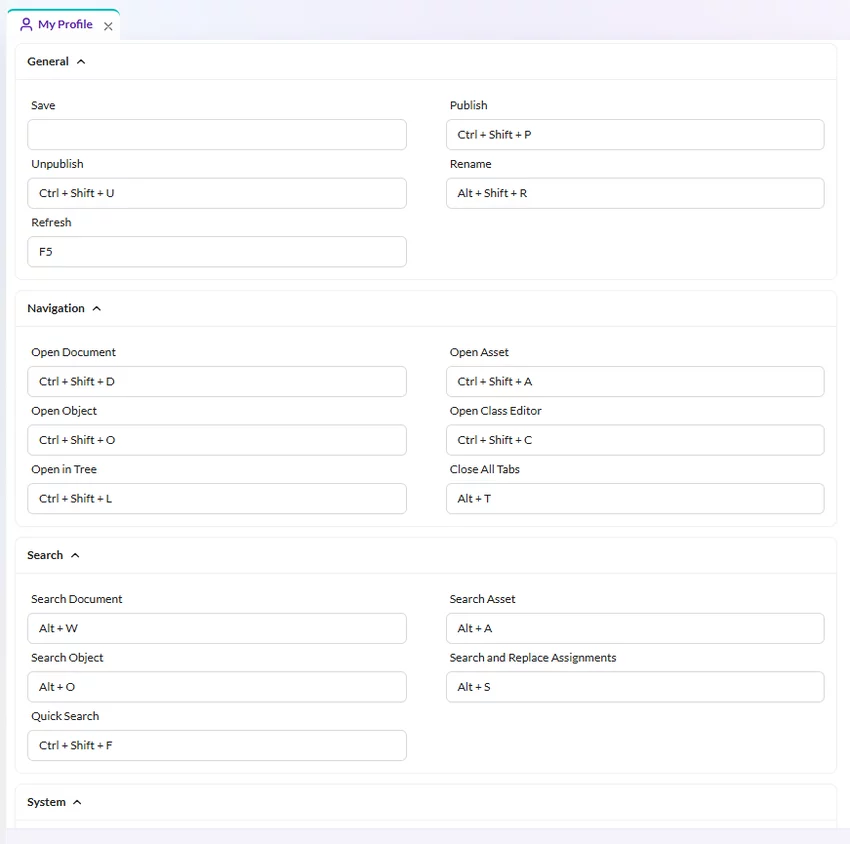The height and width of the screenshot is (844, 850).
Task: Edit the Open in Tree shortcut field
Action: [217, 499]
